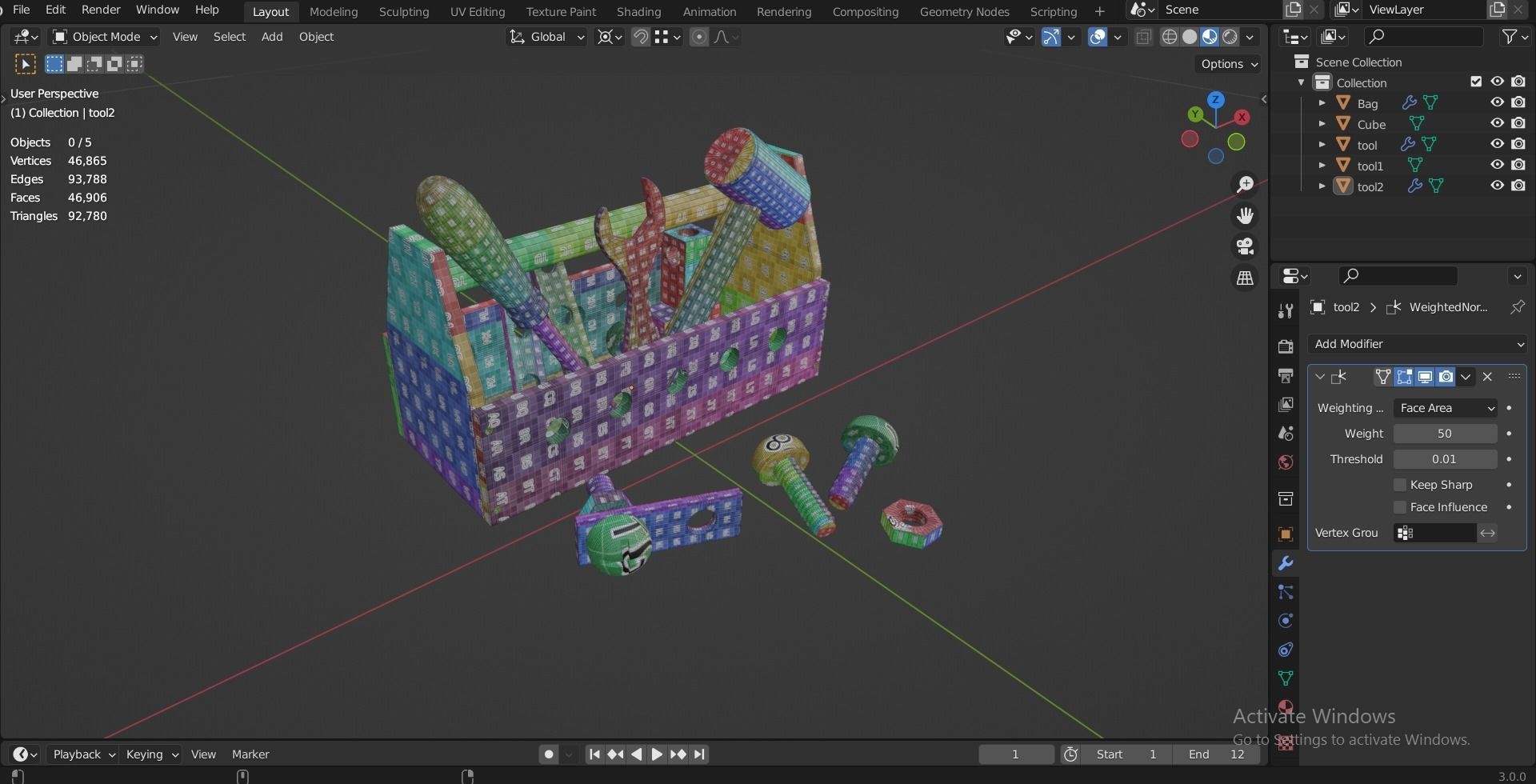Click the End frame field
1536x784 pixels.
[1216, 754]
